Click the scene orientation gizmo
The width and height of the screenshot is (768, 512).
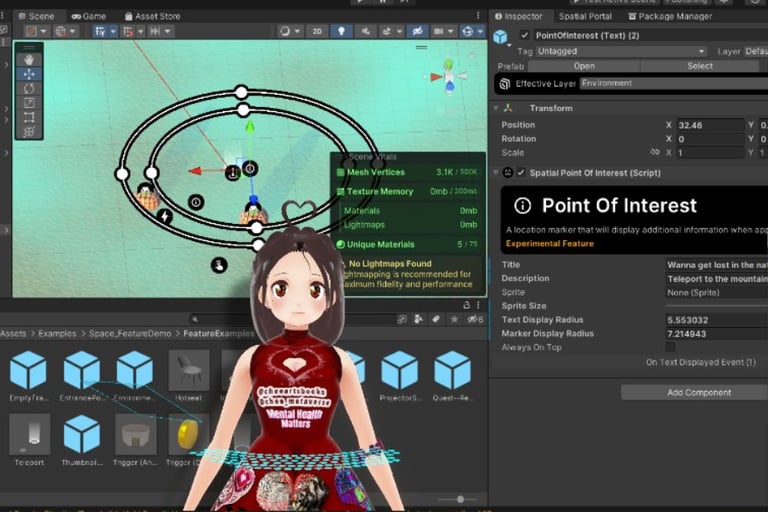click(449, 75)
